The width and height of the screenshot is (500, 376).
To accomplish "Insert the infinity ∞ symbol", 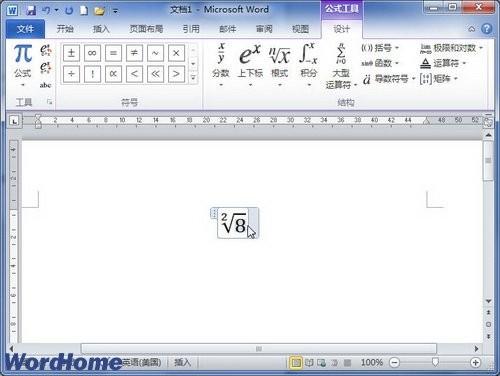I will pyautogui.click(x=92, y=53).
